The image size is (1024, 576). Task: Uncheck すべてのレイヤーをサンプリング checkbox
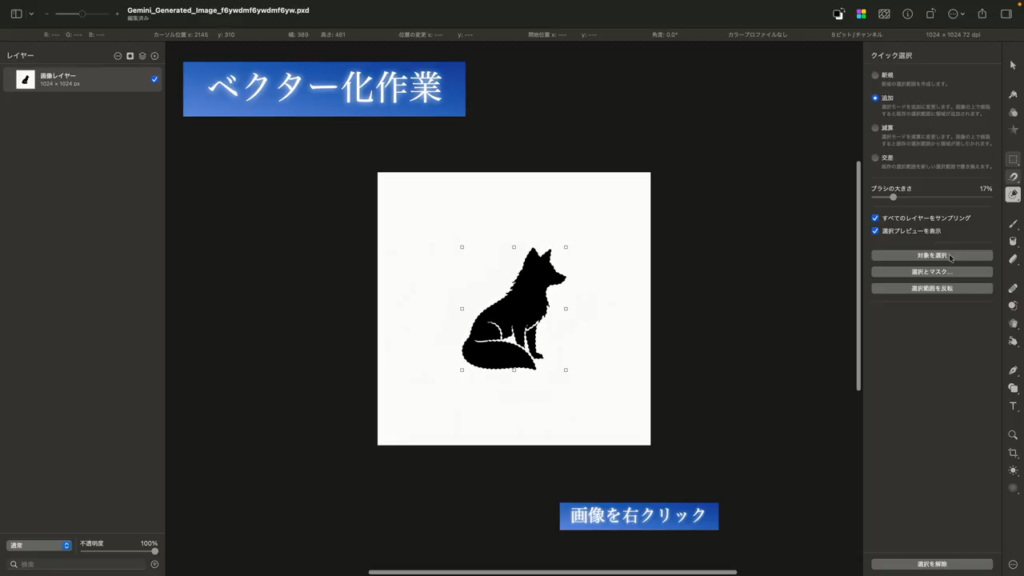pyautogui.click(x=876, y=217)
